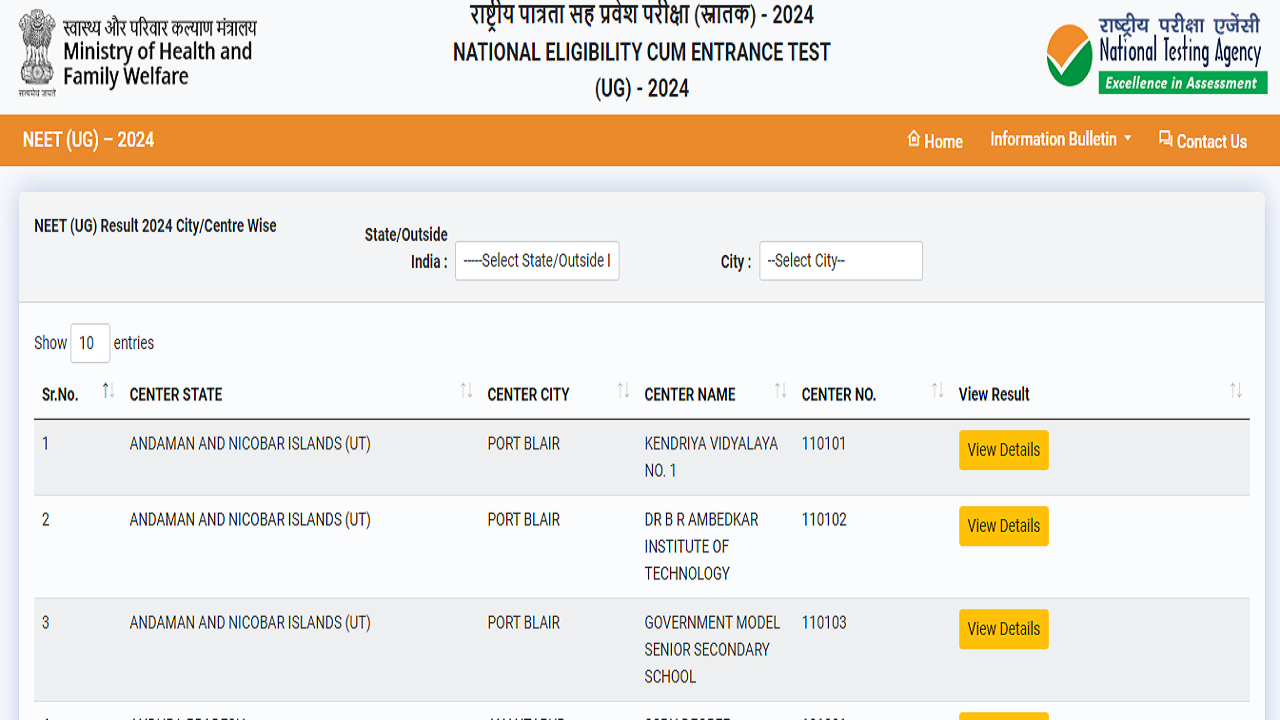Screen dimensions: 1280x720
Task: Click the CENTER NO. column header
Action: tap(839, 394)
